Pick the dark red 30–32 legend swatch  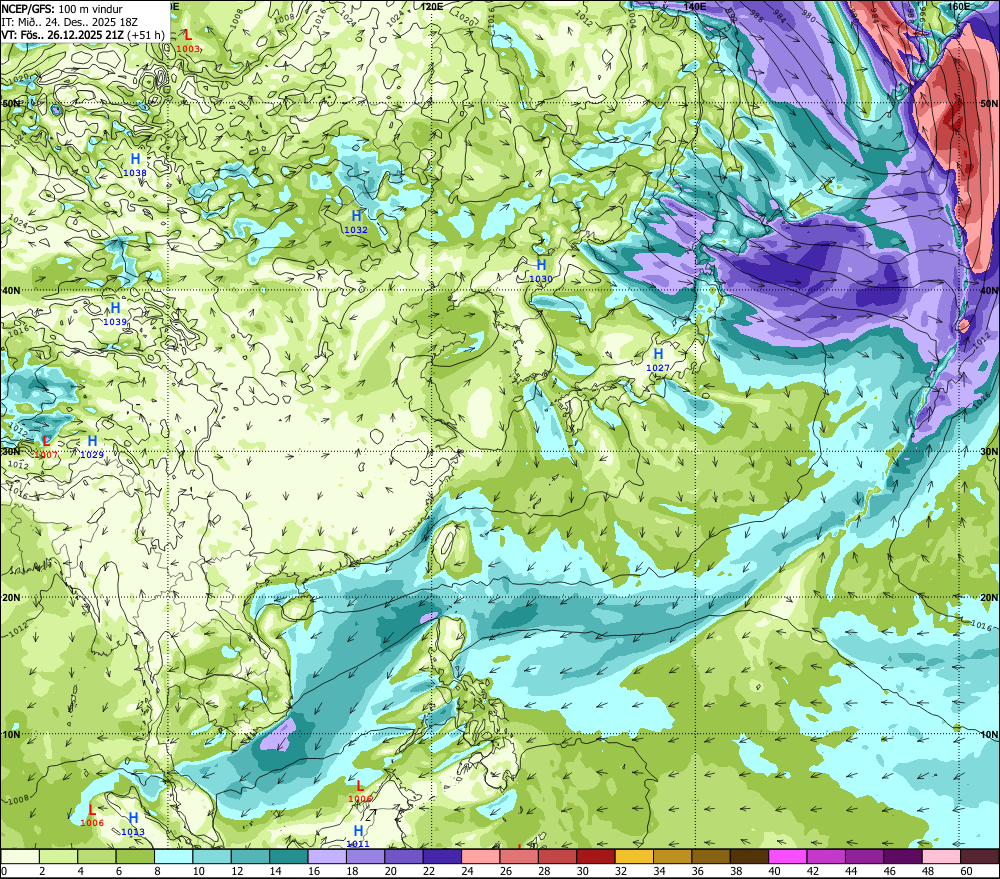click(596, 856)
